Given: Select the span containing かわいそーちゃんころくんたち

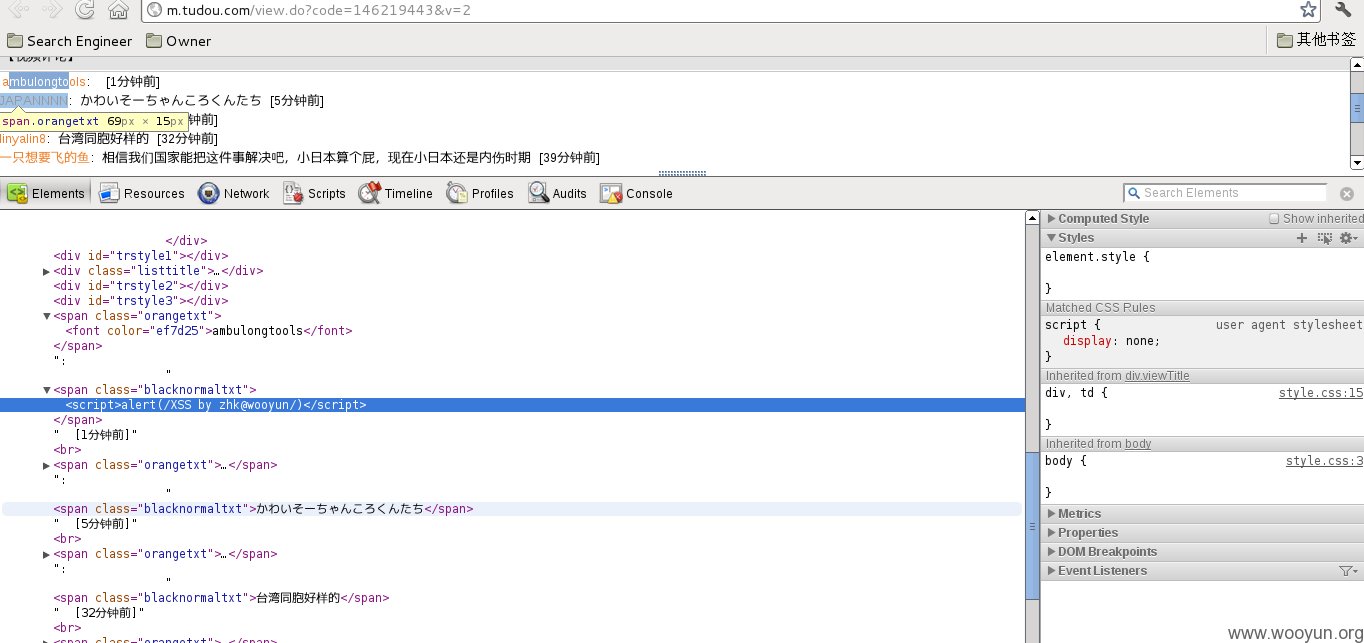Looking at the screenshot, I should tap(263, 509).
